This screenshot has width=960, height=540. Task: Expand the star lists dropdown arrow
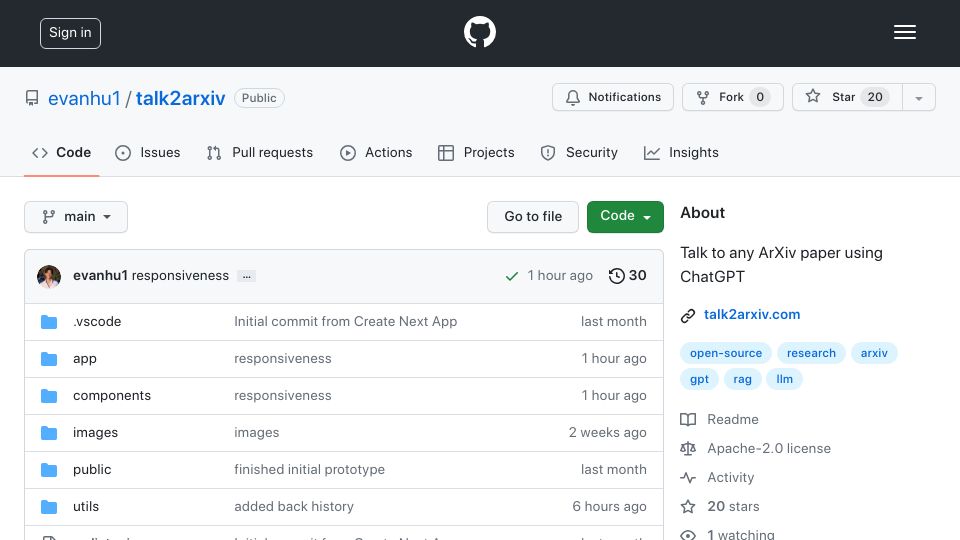(x=918, y=98)
